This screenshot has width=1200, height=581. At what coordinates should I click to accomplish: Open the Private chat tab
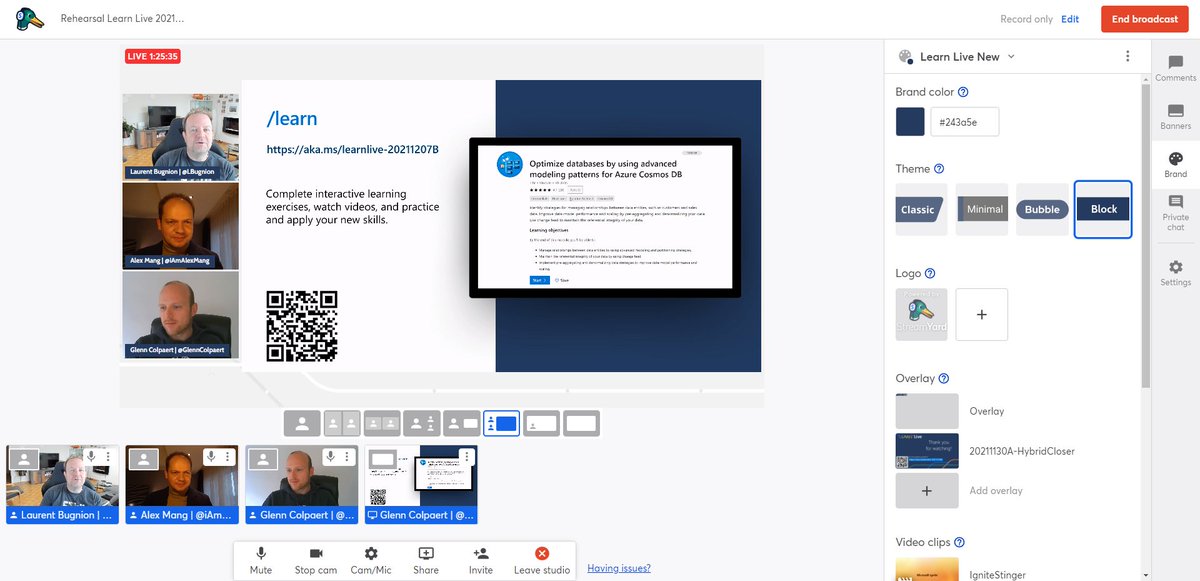(x=1176, y=214)
